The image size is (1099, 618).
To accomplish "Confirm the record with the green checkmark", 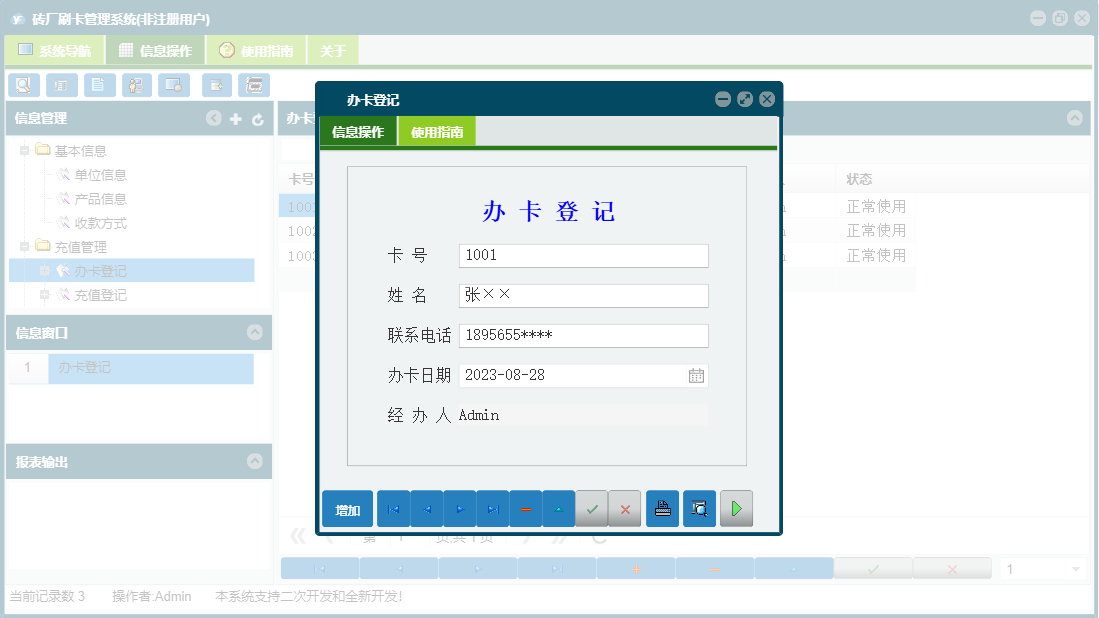I will [591, 508].
